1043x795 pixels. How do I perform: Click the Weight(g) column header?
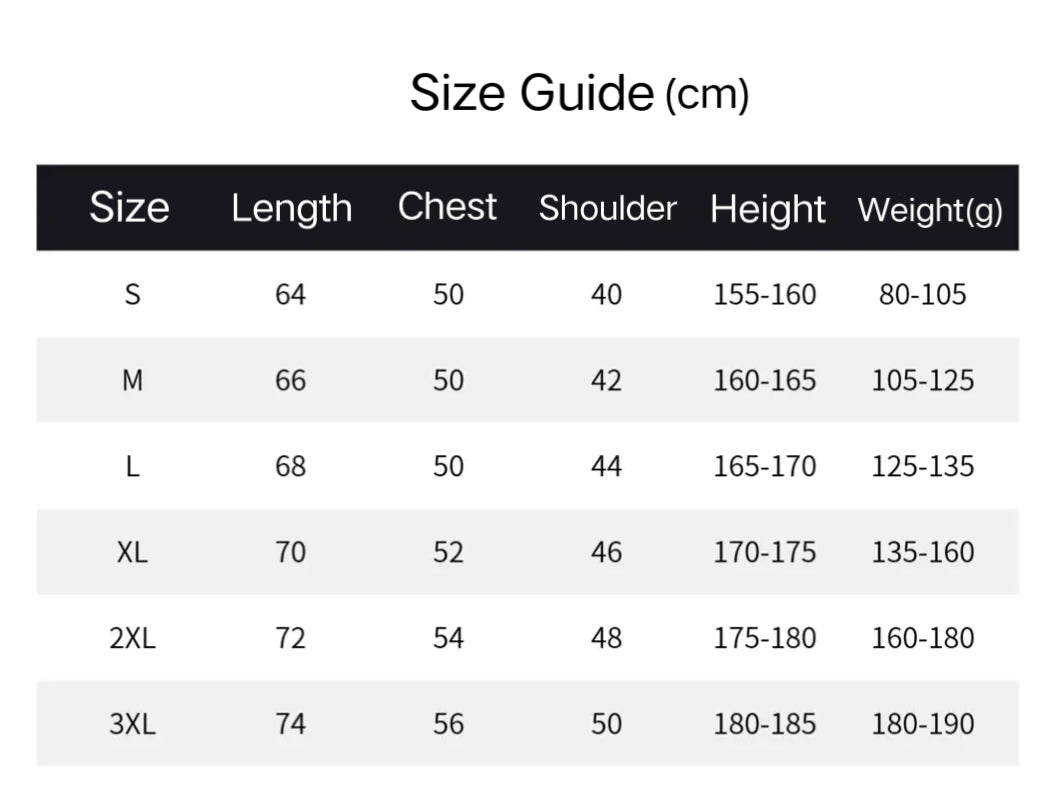(x=929, y=210)
